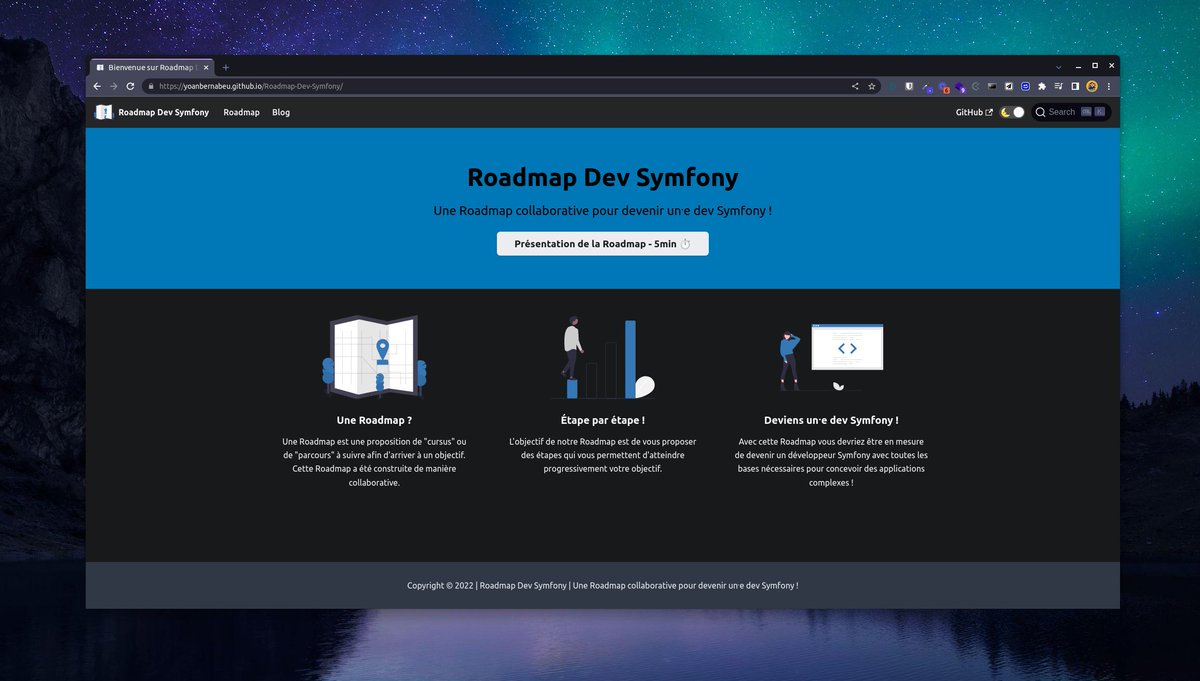
Task: Open the Blog section
Action: [x=280, y=112]
